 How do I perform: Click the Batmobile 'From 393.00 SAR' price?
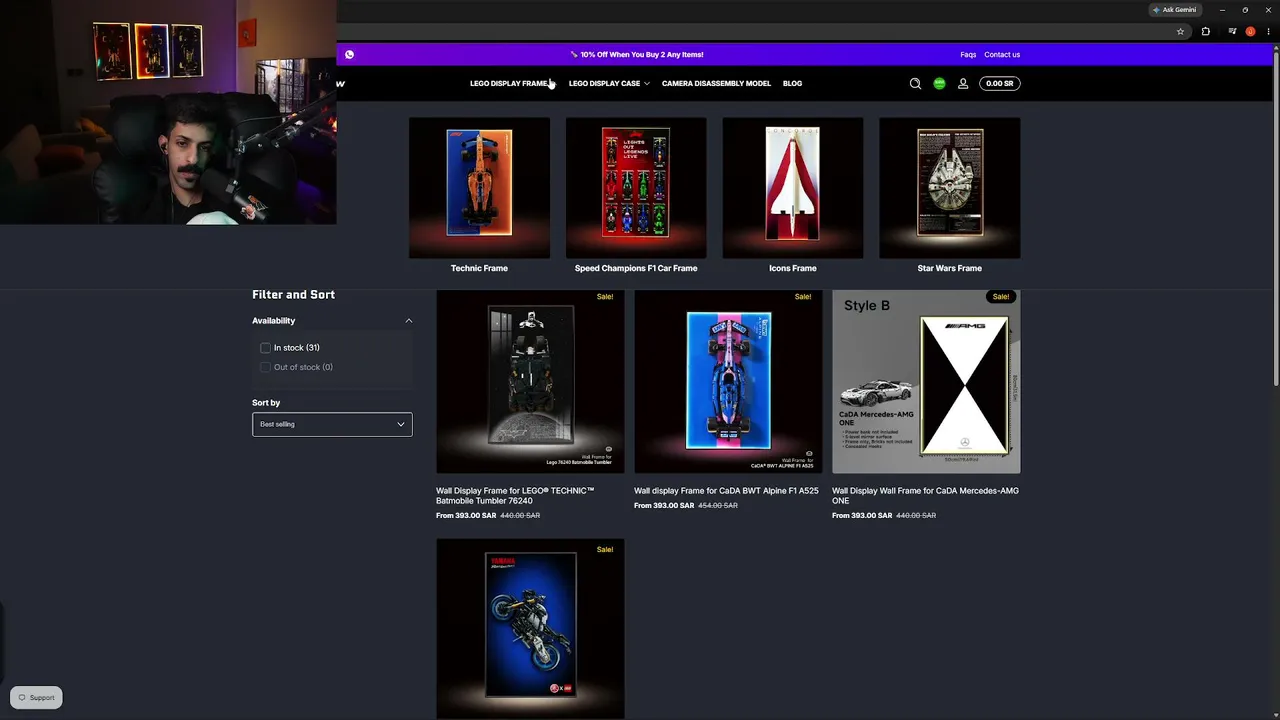coord(466,516)
